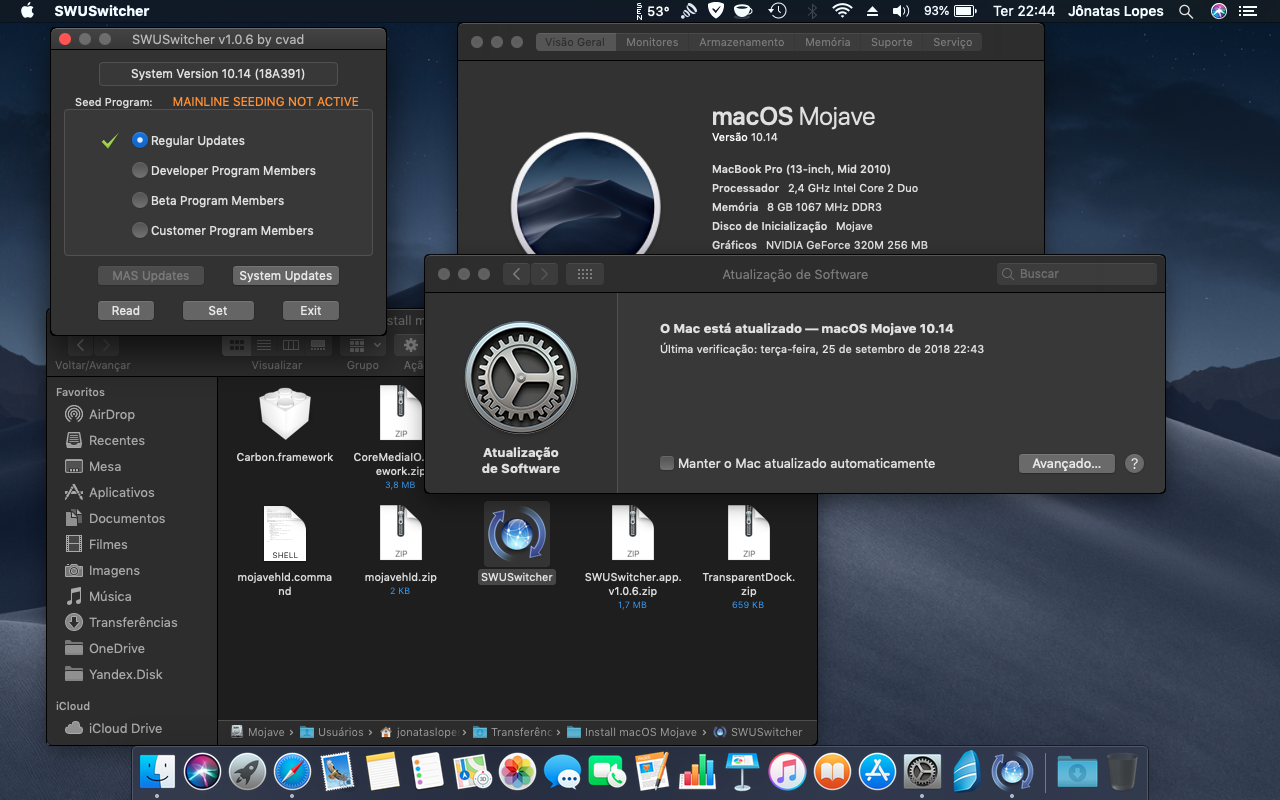This screenshot has width=1280, height=800.
Task: Select mojavehld.zip archive in Finder
Action: pos(401,534)
